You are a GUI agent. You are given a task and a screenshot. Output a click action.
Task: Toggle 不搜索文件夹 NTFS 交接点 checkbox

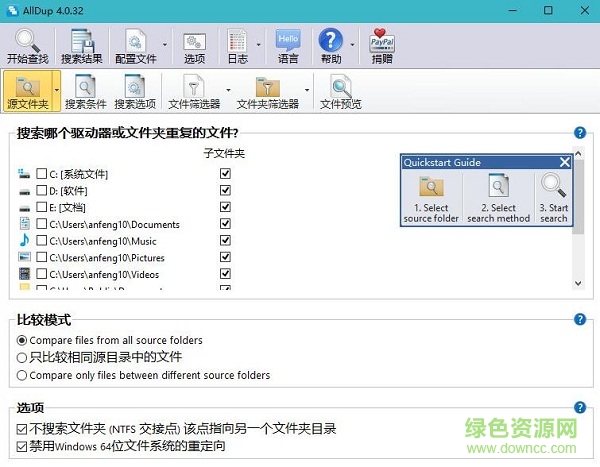coord(22,429)
